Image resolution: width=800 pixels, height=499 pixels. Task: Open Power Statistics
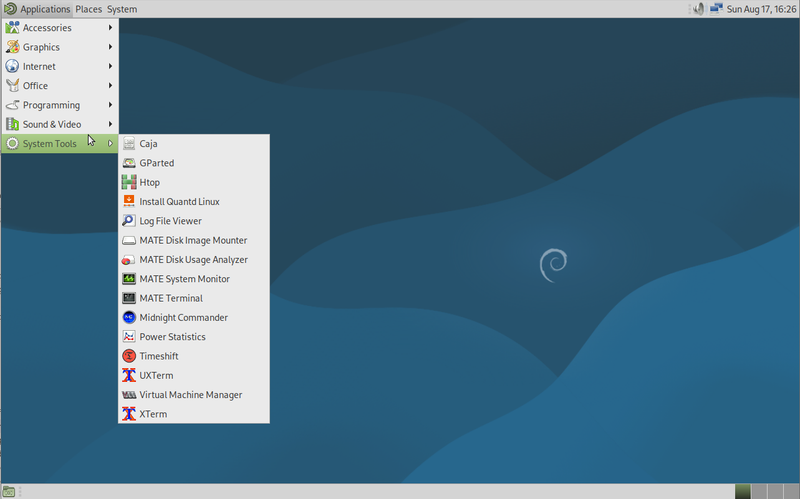[x=194, y=337]
